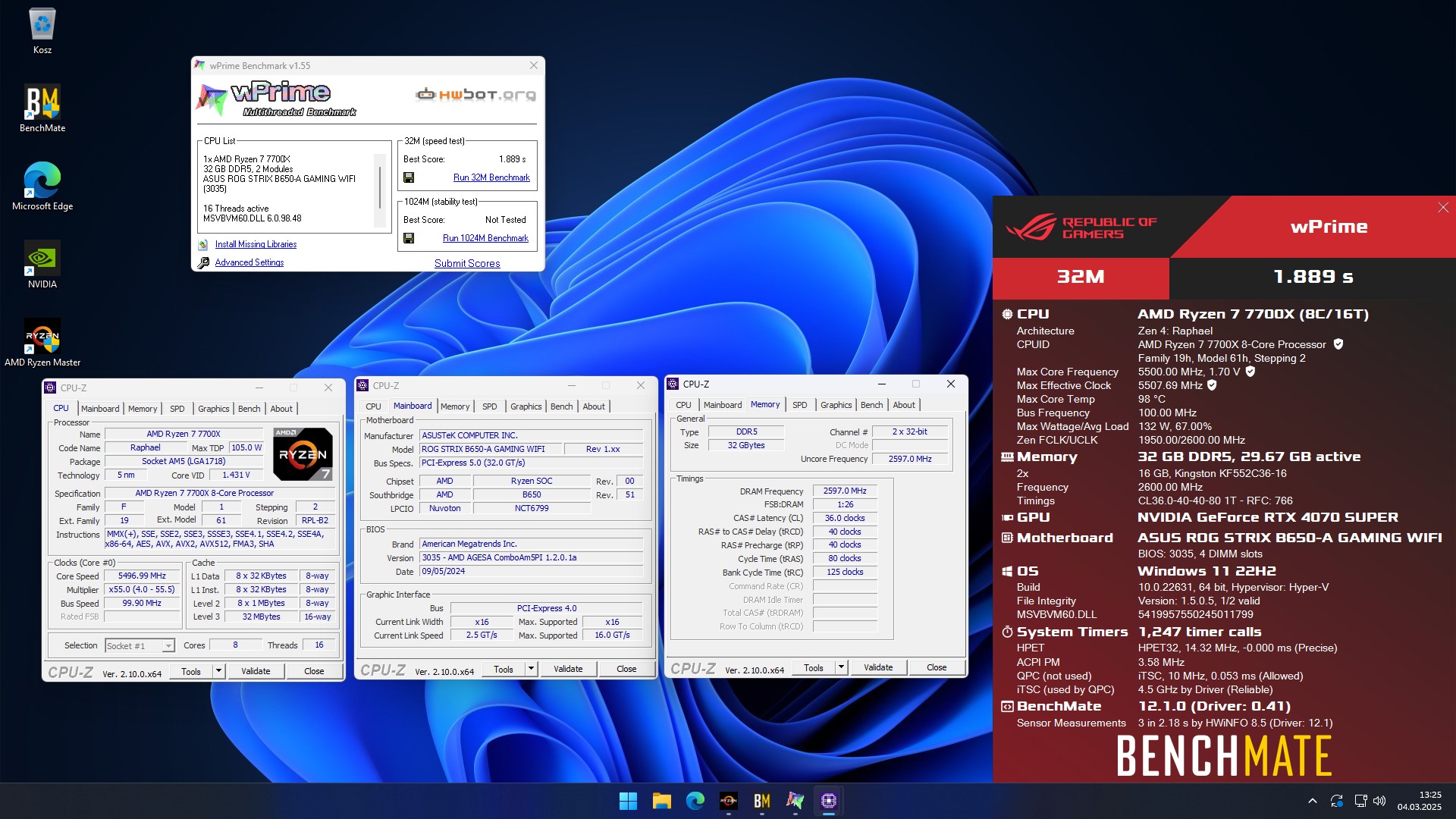Viewport: 1456px width, 819px height.
Task: Switch to CPU-Z taskbar icon
Action: pyautogui.click(x=828, y=801)
